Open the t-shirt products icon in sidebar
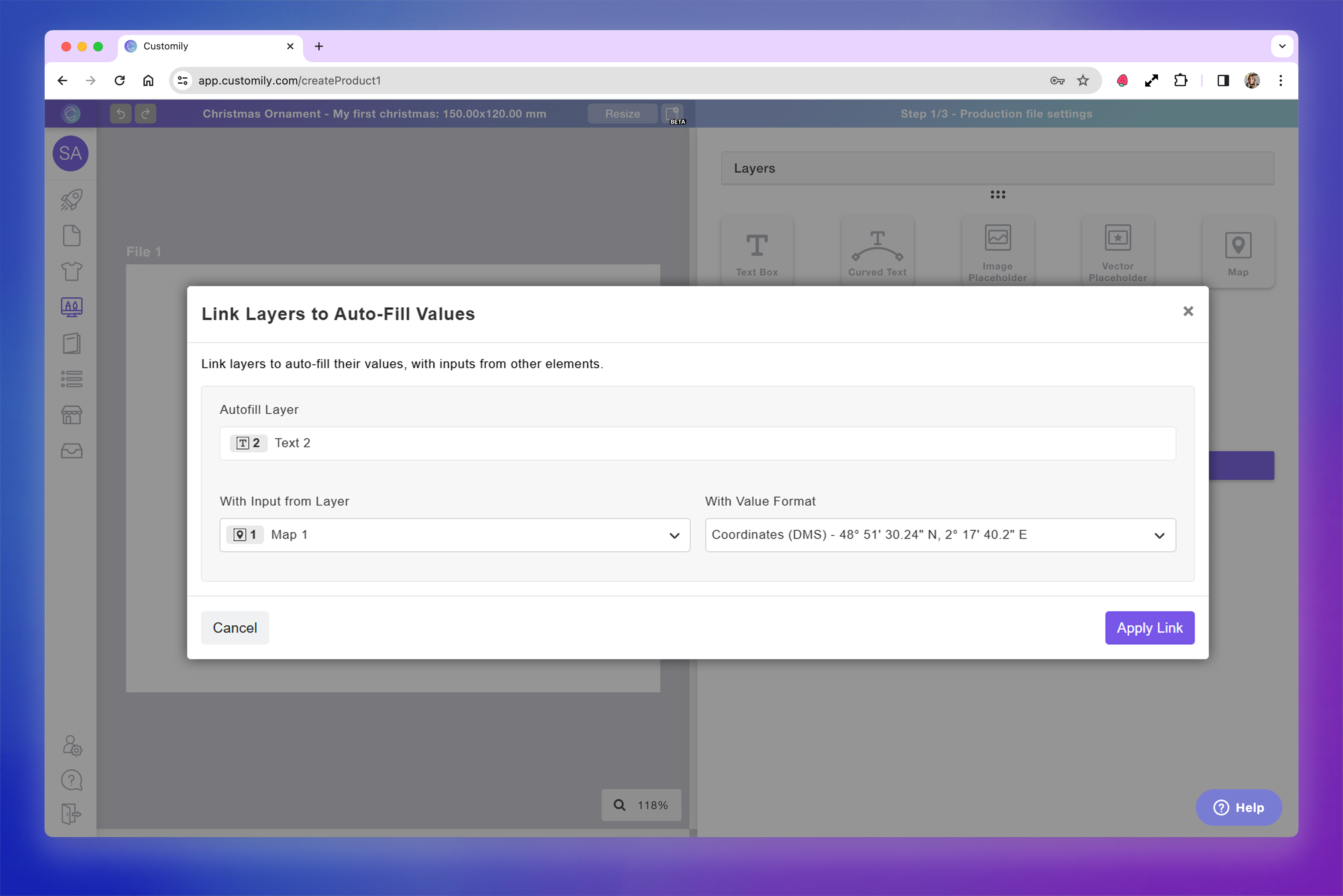The width and height of the screenshot is (1343, 896). pos(71,271)
